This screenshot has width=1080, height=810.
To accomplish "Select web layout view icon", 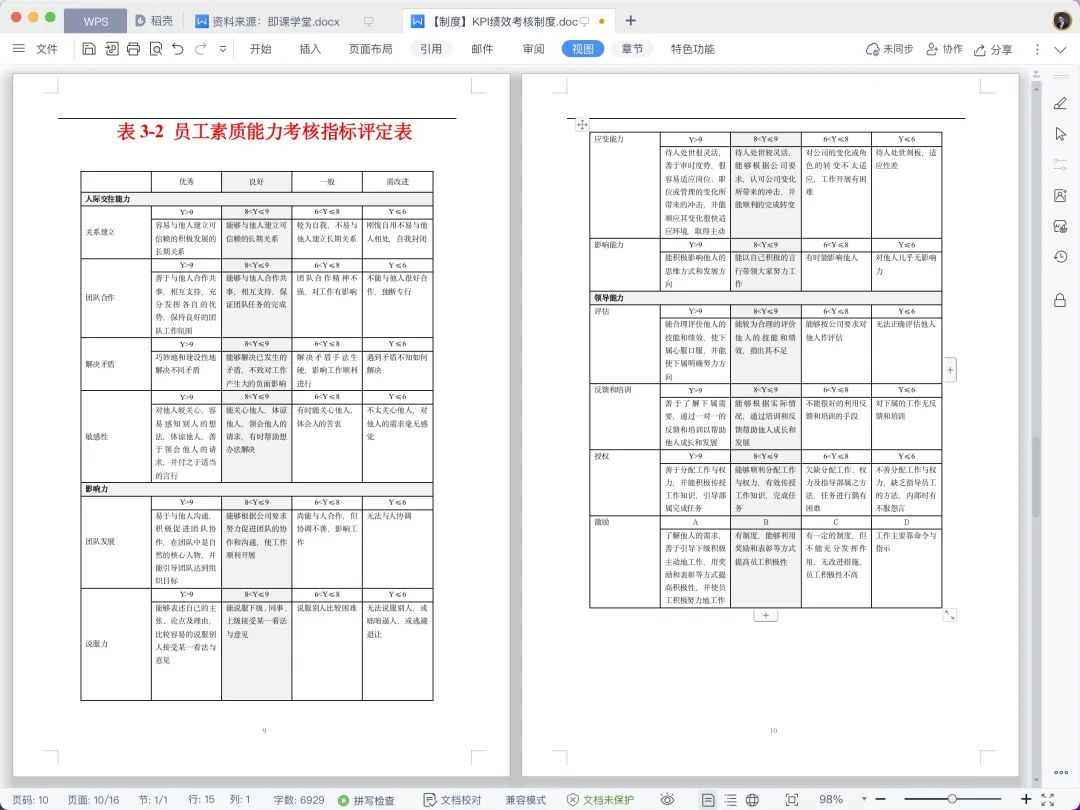I will click(752, 800).
